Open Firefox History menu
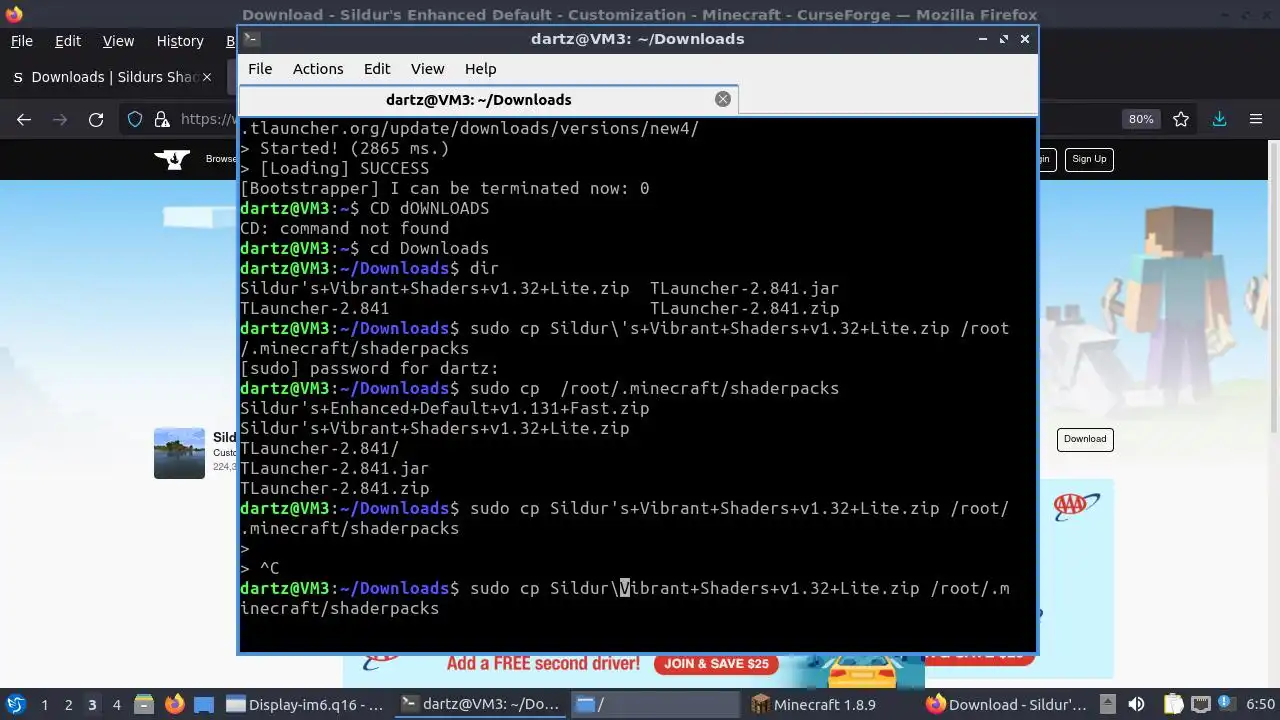Viewport: 1280px width, 720px height. coord(180,41)
